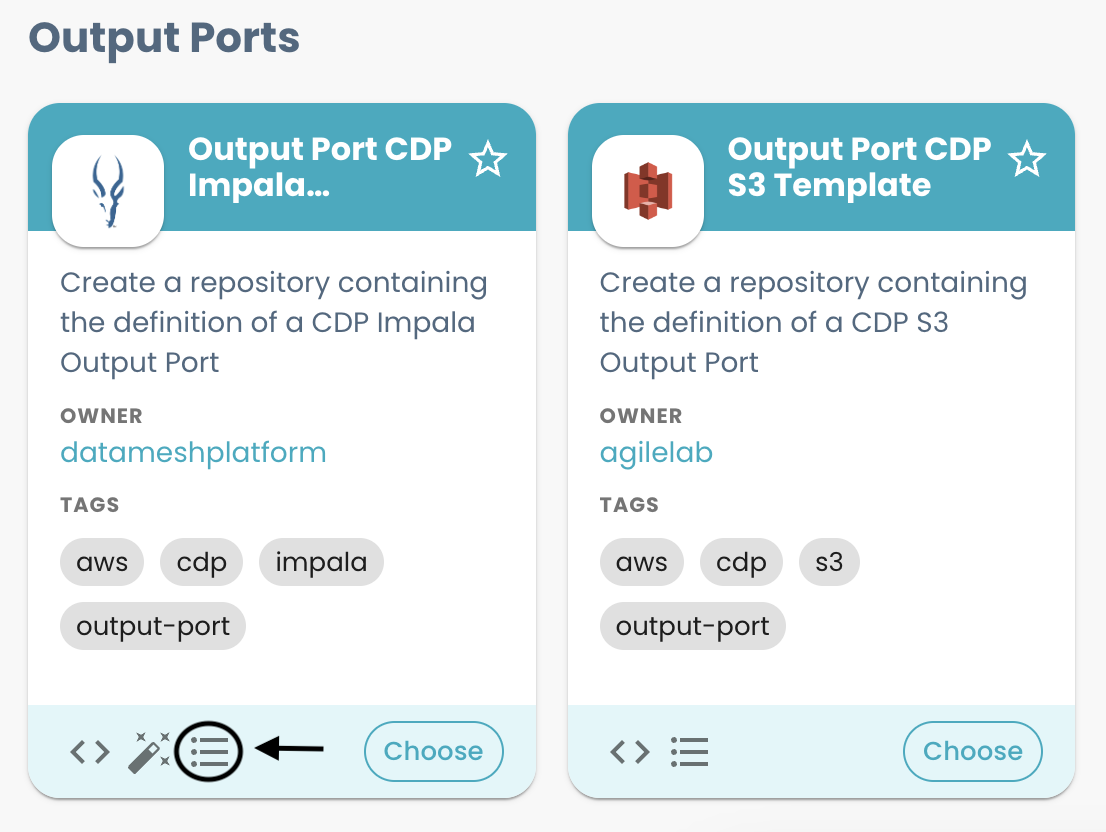
Task: Click the red S3 bucket logo
Action: pos(647,191)
